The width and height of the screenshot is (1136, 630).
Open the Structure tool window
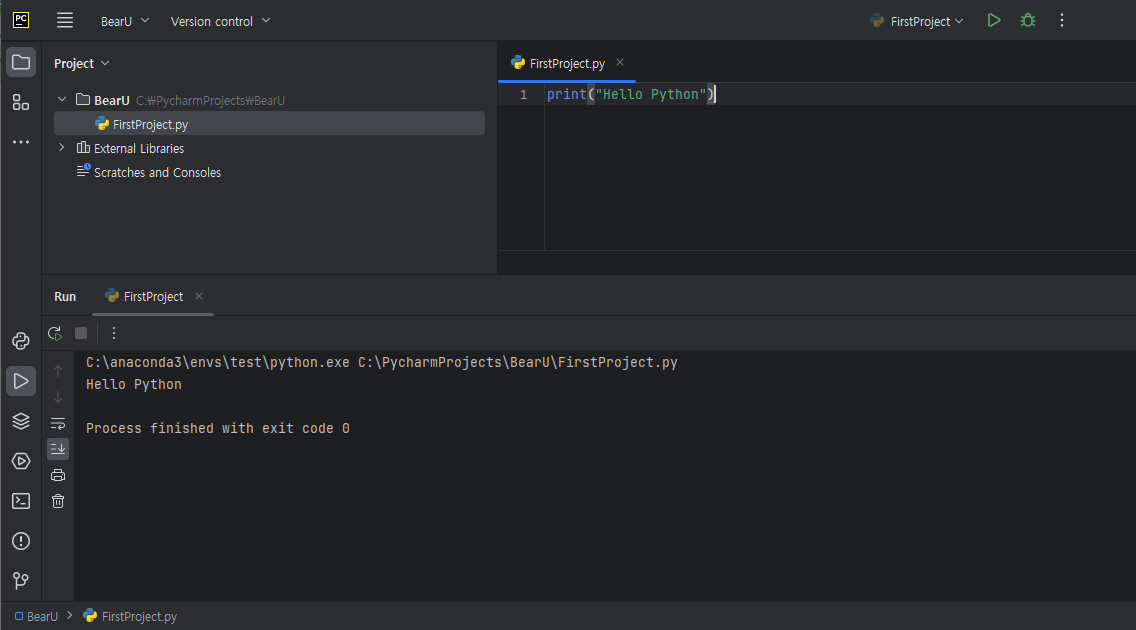(21, 102)
